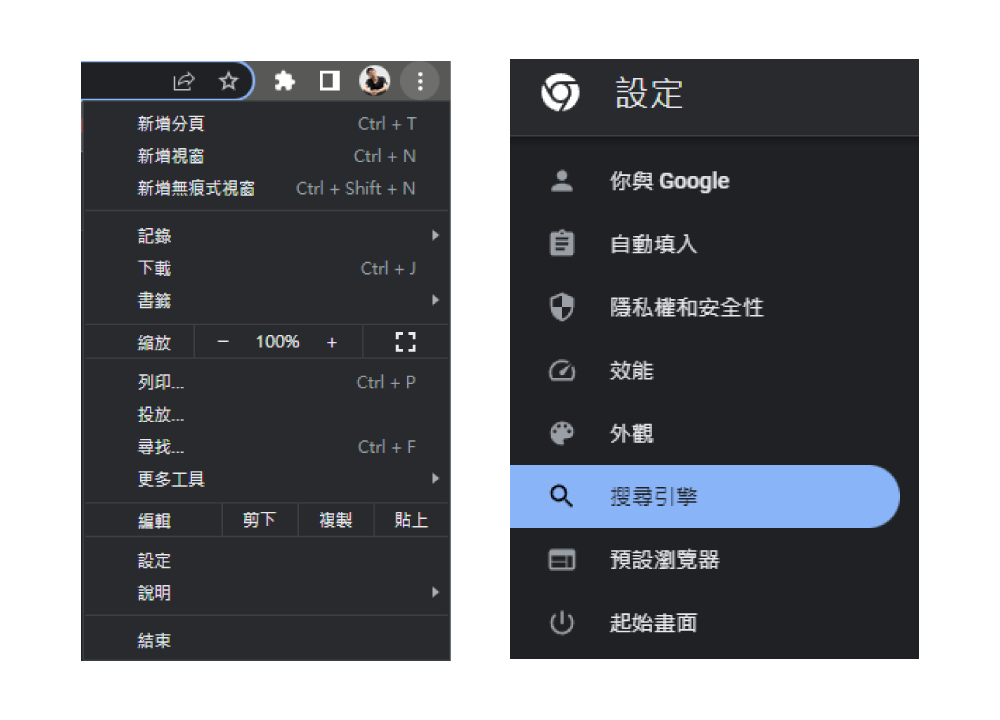The width and height of the screenshot is (1000, 720).
Task: Open 隱私權和安全性 settings section
Action: [x=686, y=308]
